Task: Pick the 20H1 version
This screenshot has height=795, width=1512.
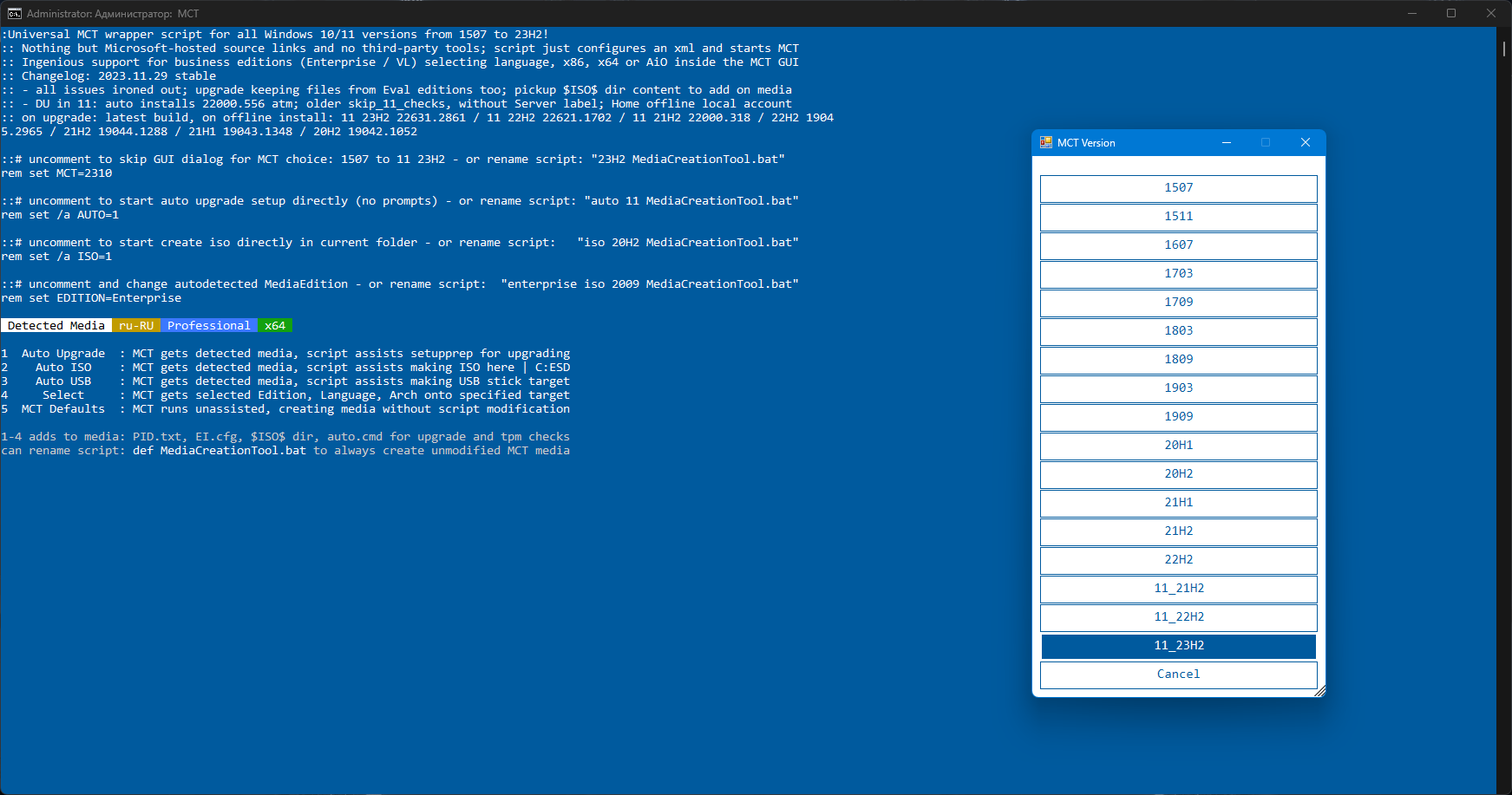Action: (1178, 446)
